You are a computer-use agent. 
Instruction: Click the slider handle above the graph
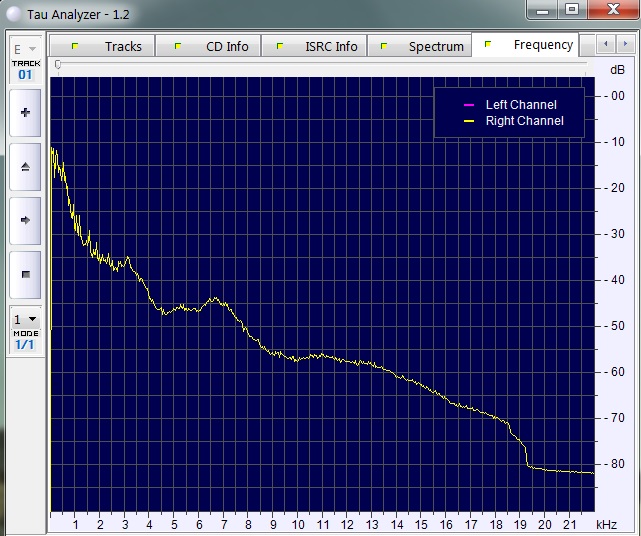(58, 65)
